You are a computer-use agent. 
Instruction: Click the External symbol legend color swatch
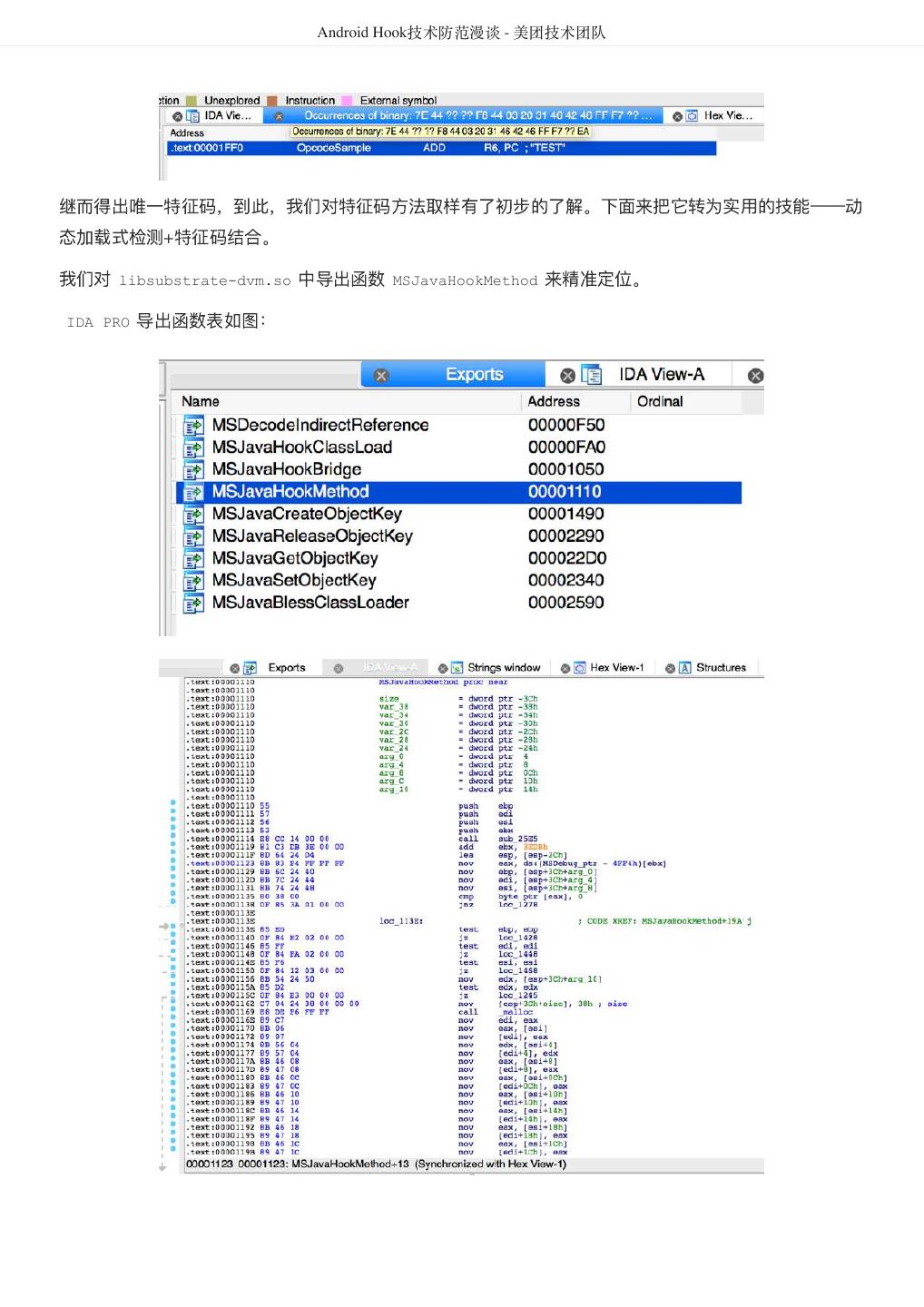(347, 101)
